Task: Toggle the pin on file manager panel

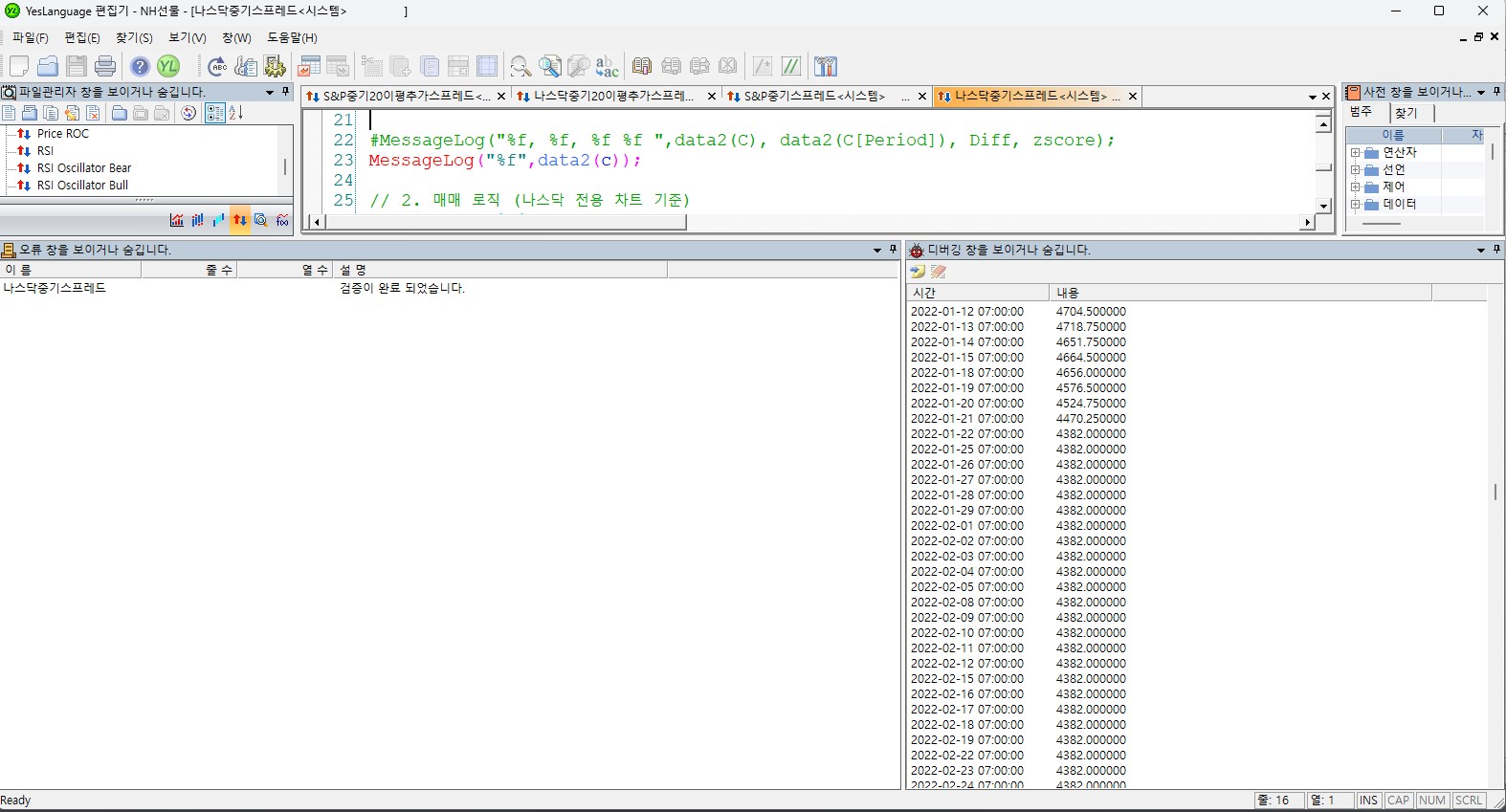Action: coord(285,92)
